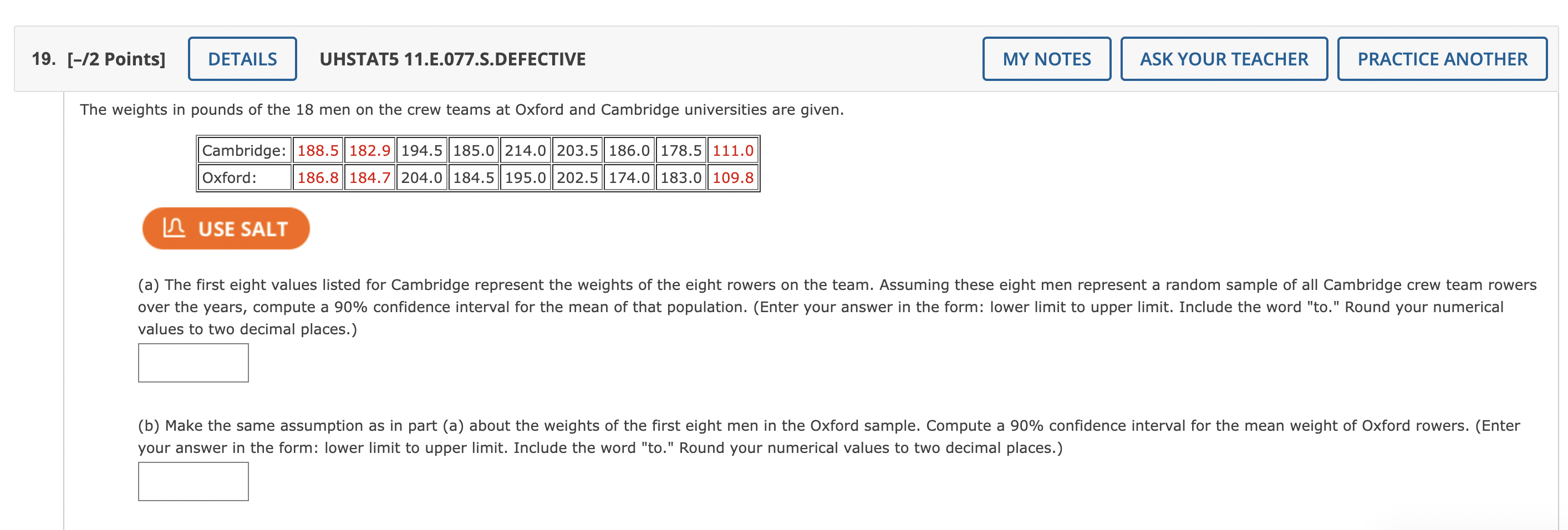Select PRACTICE ANOTHER version
This screenshot has width=1568, height=530.
(x=1441, y=58)
